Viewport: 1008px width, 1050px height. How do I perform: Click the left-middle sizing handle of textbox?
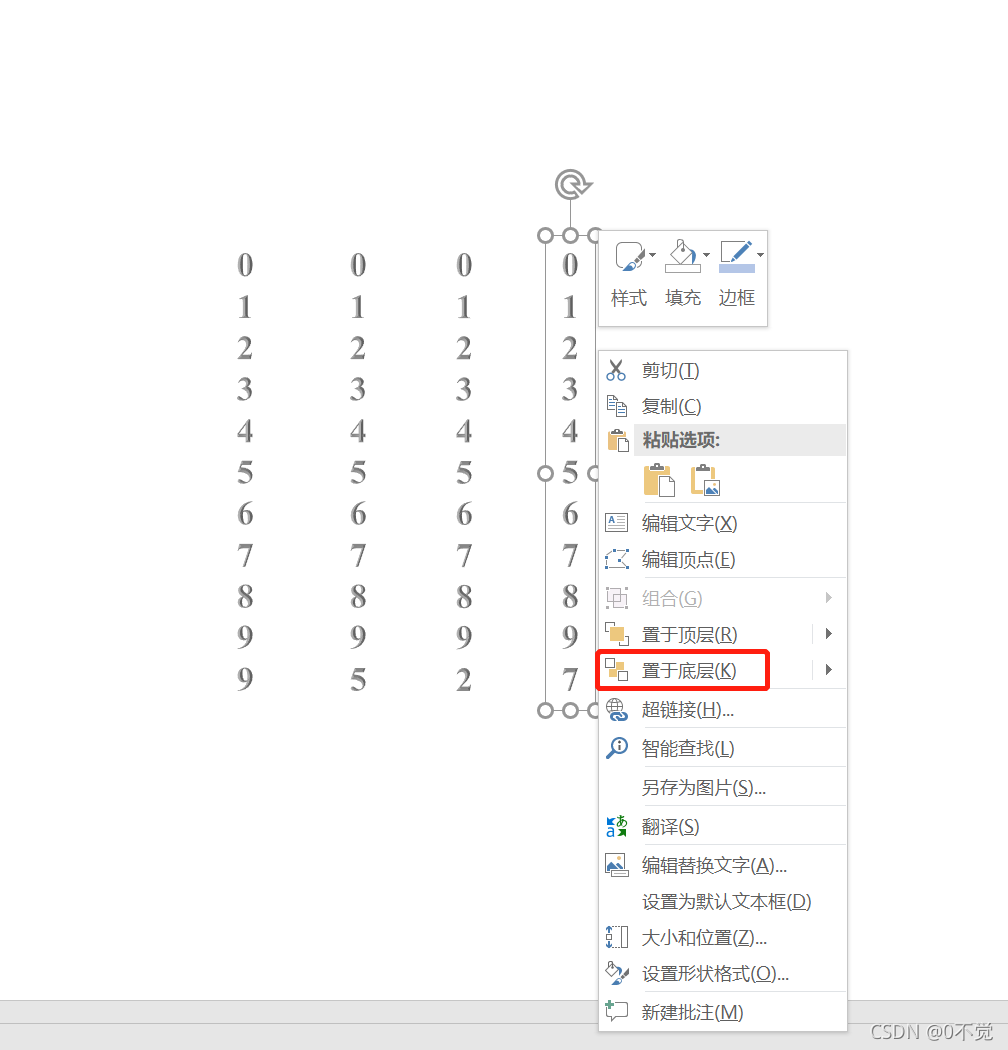(545, 473)
